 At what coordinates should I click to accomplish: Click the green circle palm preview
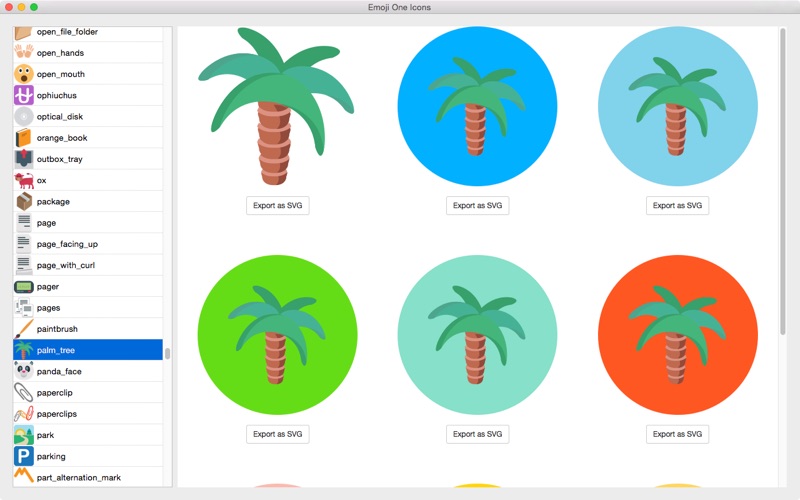click(x=278, y=335)
